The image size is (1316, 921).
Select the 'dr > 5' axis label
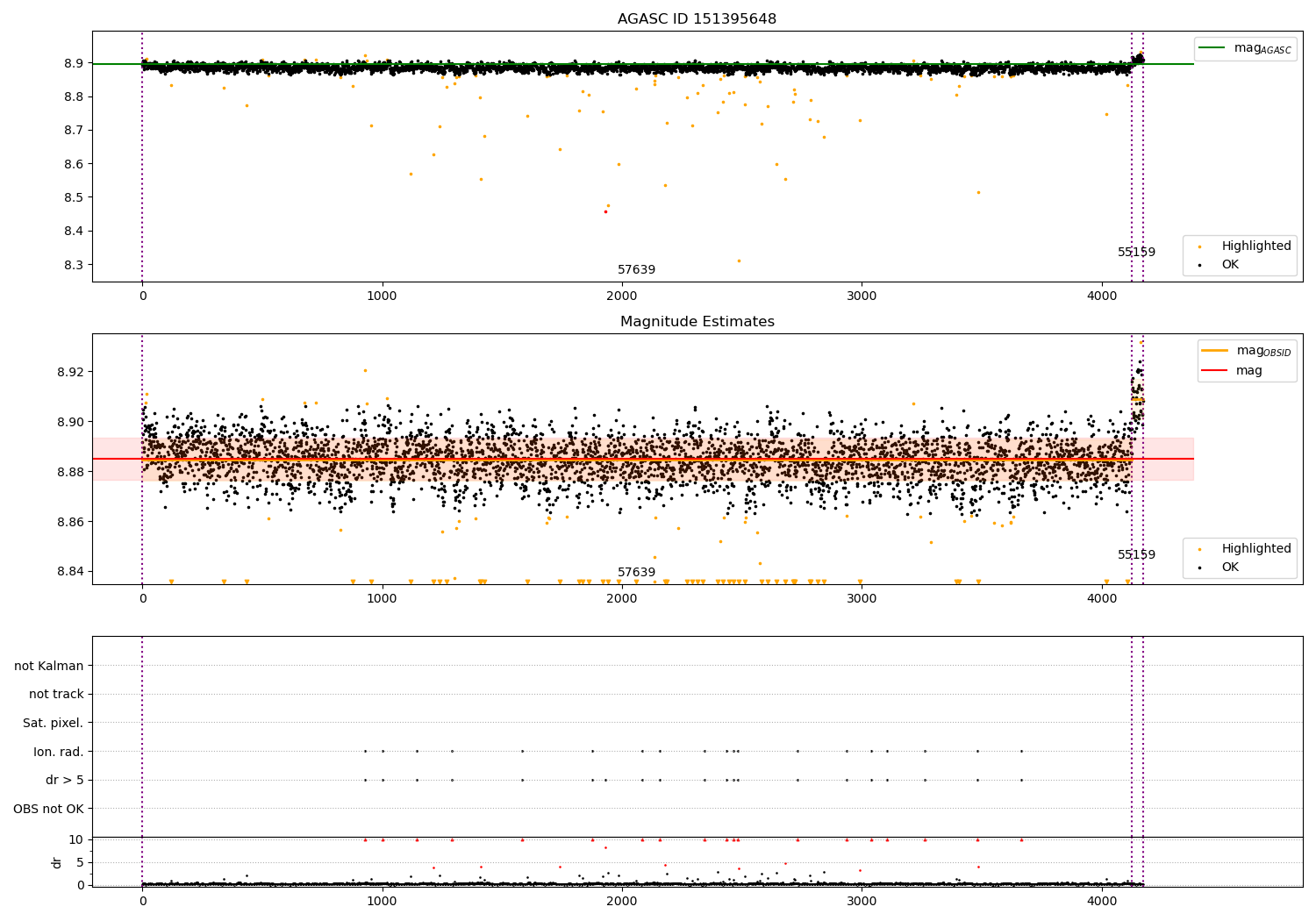click(x=64, y=780)
